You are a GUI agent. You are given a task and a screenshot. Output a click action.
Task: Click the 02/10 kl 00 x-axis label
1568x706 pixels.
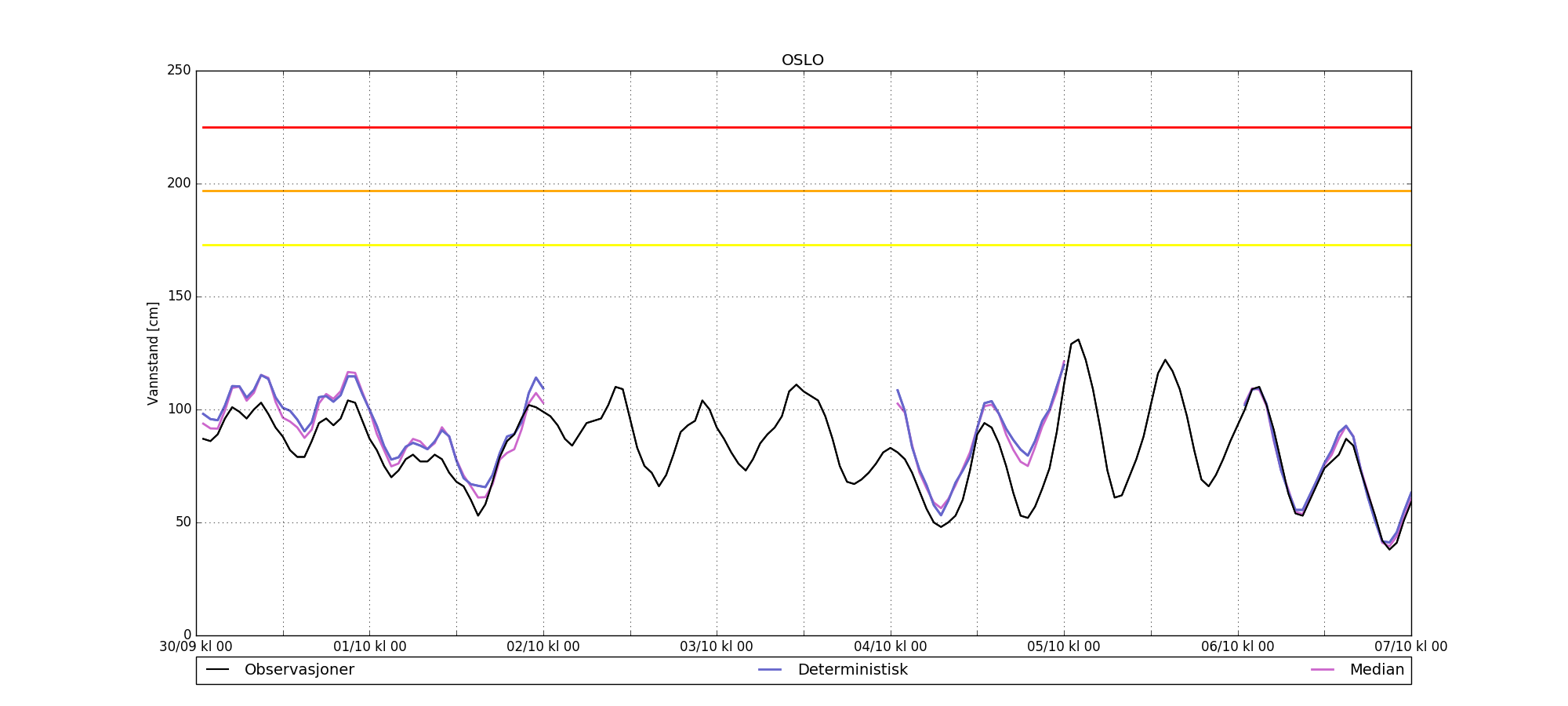(x=543, y=647)
